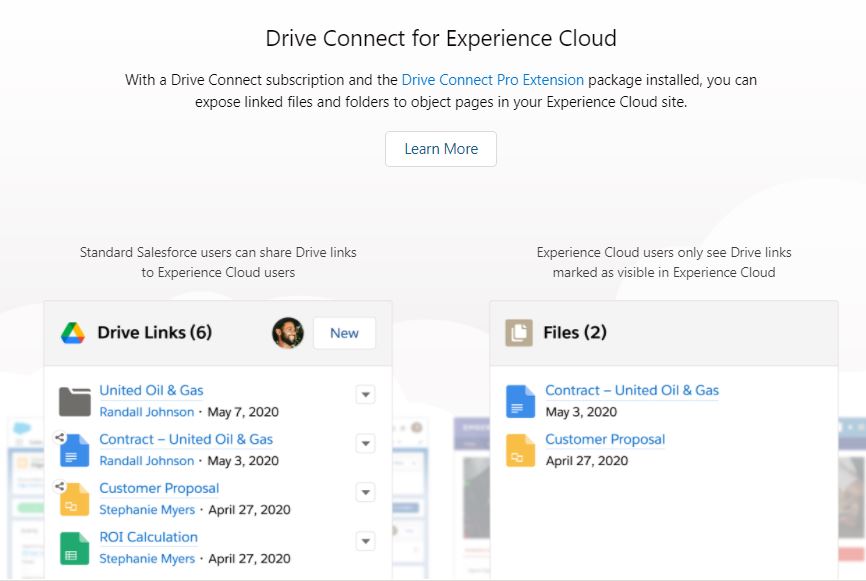Open Drive Connect Pro Extension link

[493, 80]
